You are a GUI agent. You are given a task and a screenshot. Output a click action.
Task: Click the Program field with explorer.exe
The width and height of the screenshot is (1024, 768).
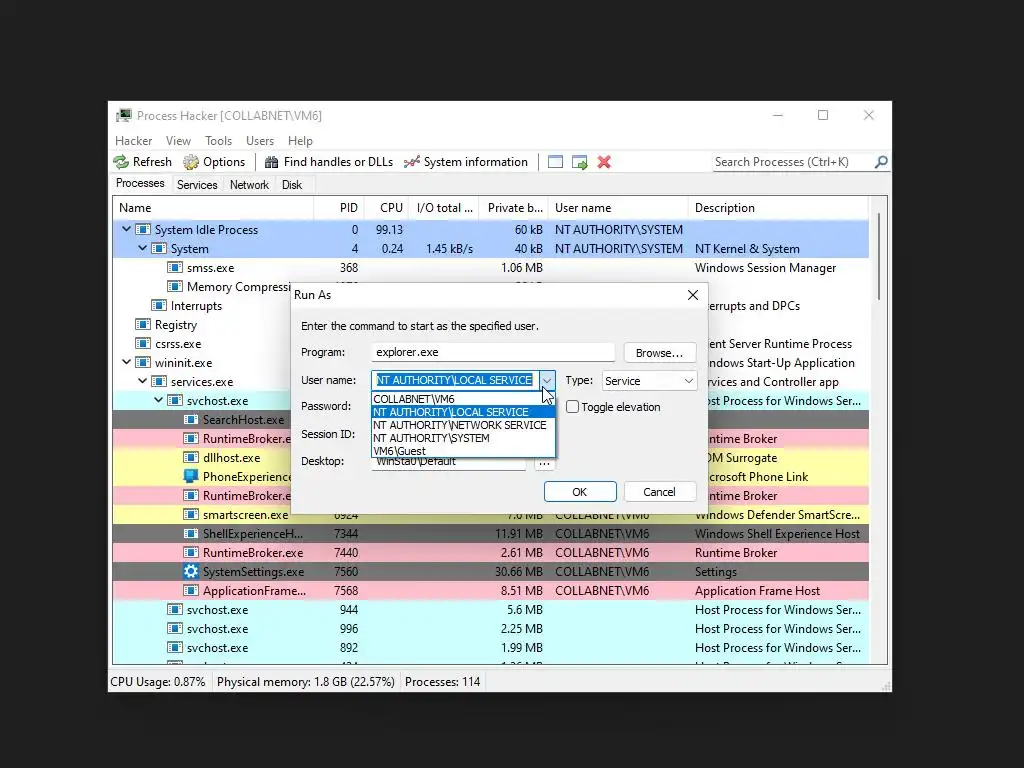point(493,352)
